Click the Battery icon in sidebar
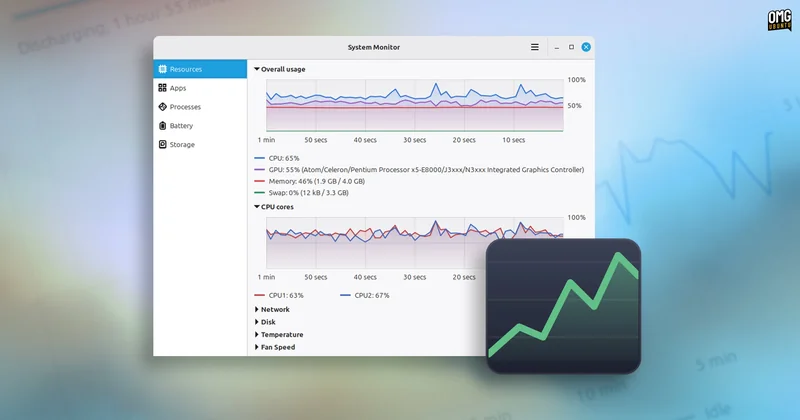 162,126
